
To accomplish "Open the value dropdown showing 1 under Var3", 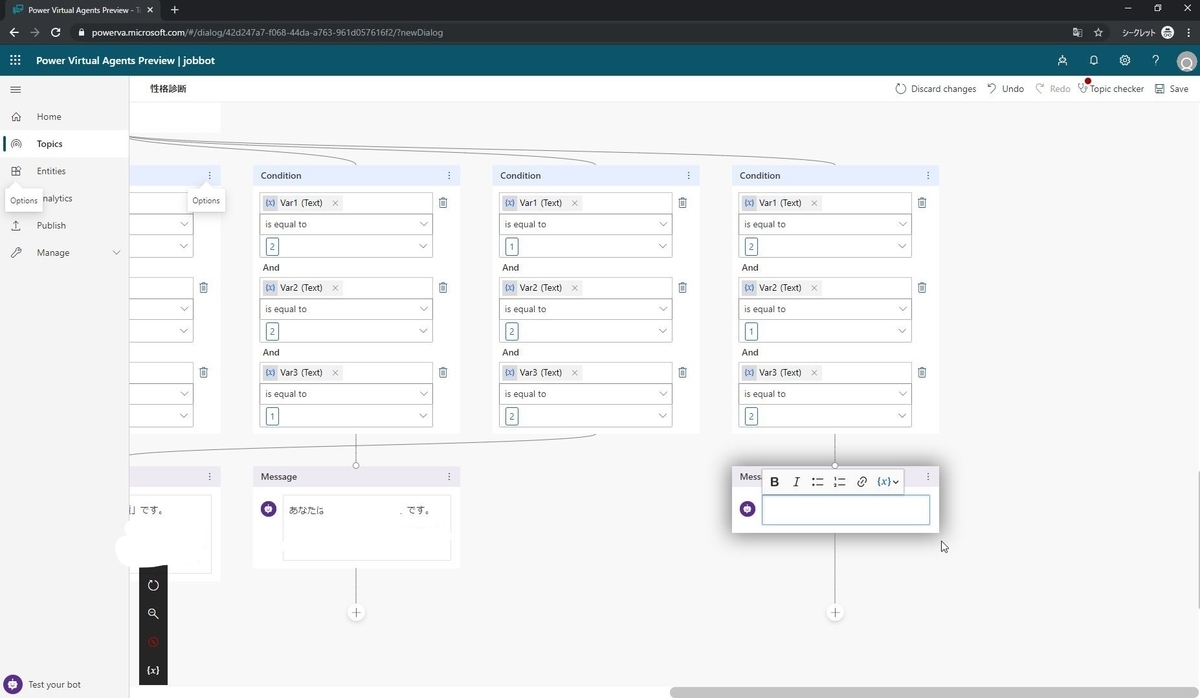I will pyautogui.click(x=346, y=415).
